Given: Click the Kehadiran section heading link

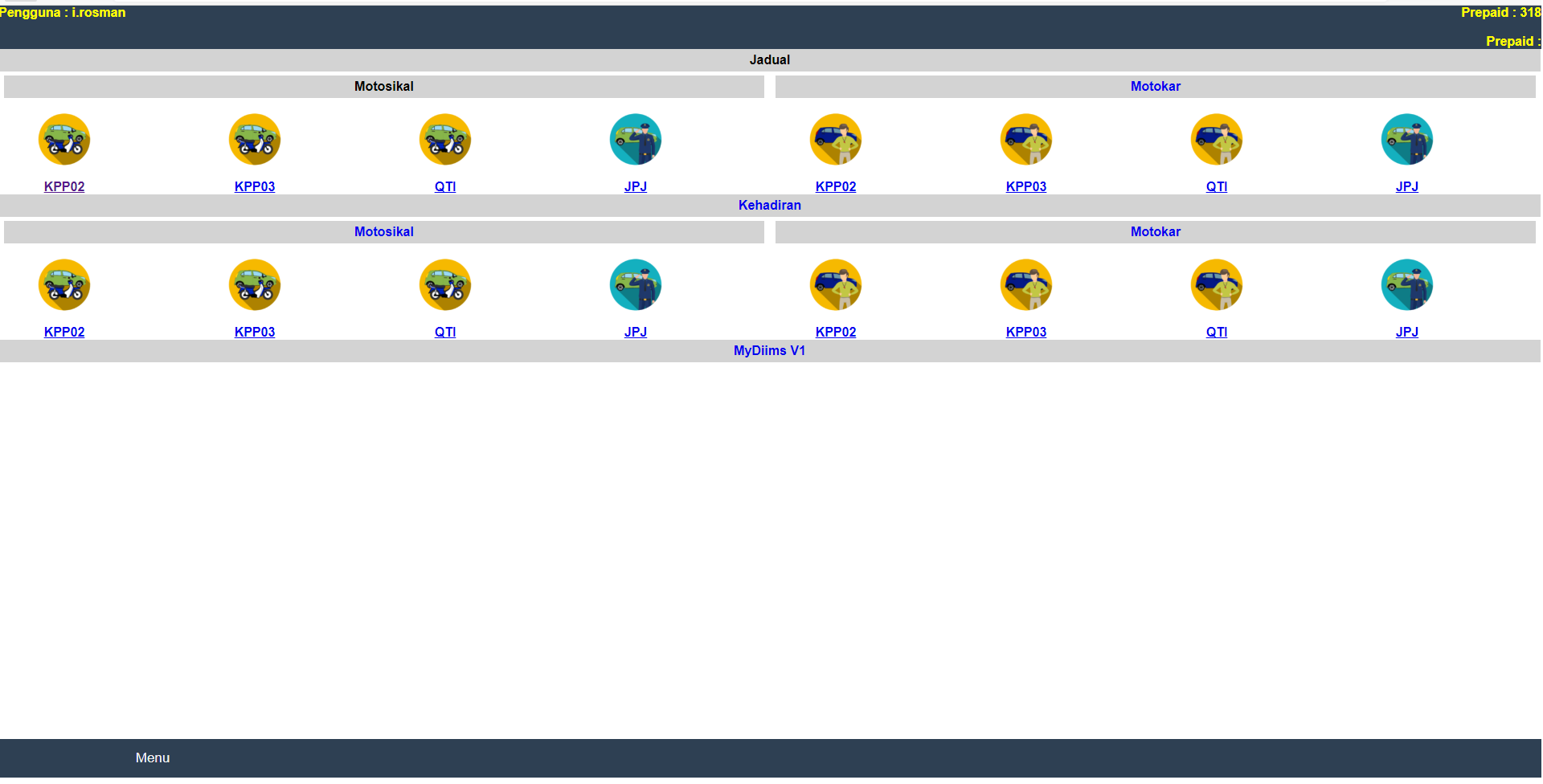Looking at the screenshot, I should pos(770,205).
